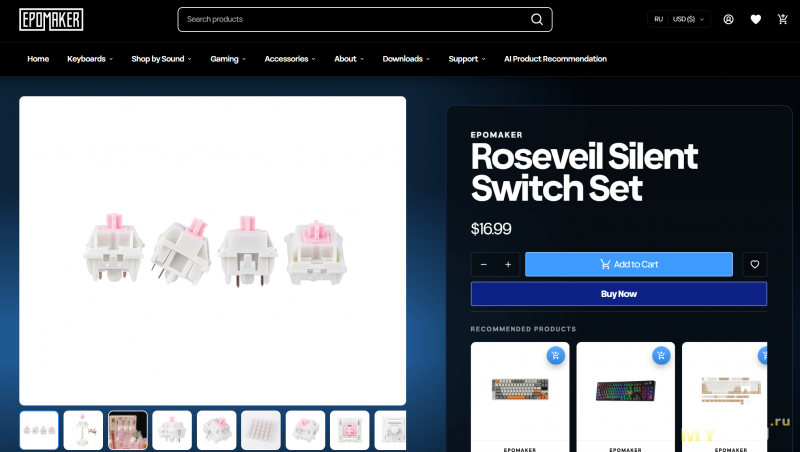
Task: Expand the Keyboards menu
Action: point(90,59)
